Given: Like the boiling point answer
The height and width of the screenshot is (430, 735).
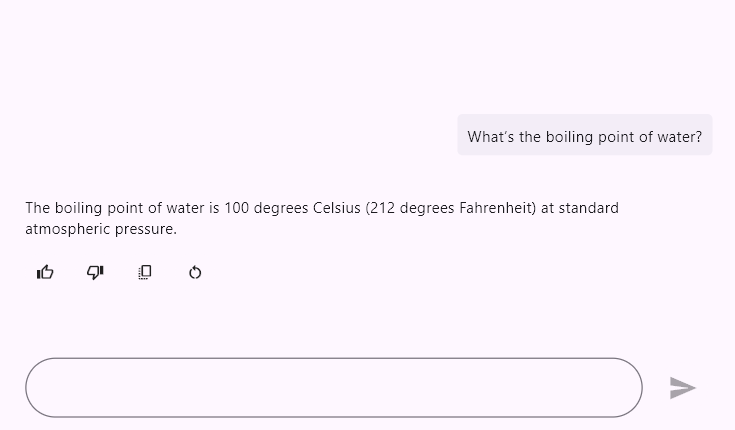Looking at the screenshot, I should point(45,272).
